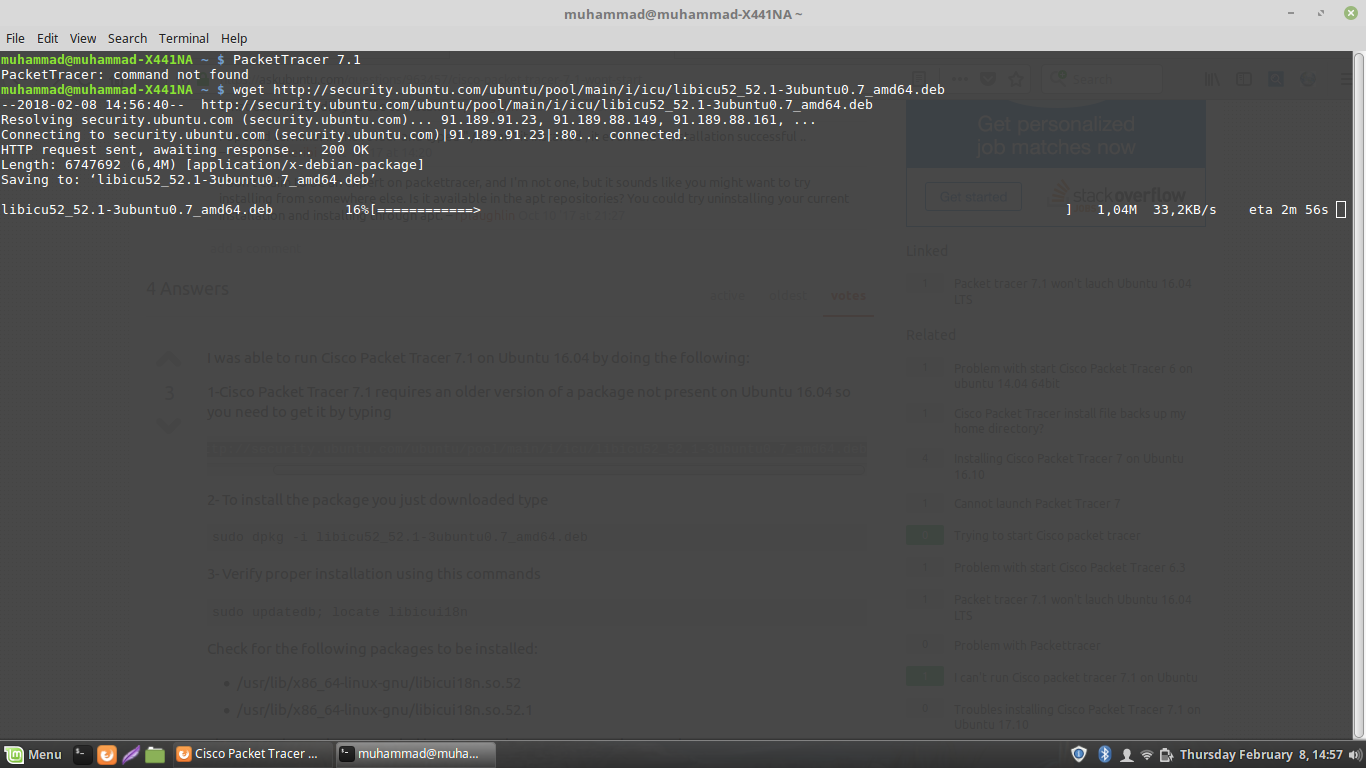Maximize the terminal window

(x=1321, y=14)
